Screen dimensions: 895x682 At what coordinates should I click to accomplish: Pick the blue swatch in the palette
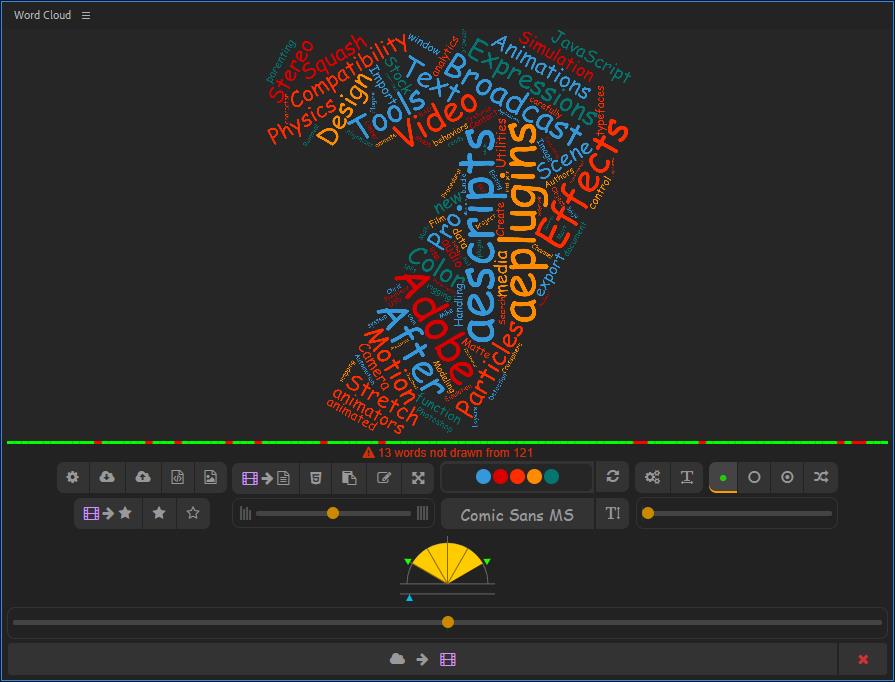[x=483, y=477]
